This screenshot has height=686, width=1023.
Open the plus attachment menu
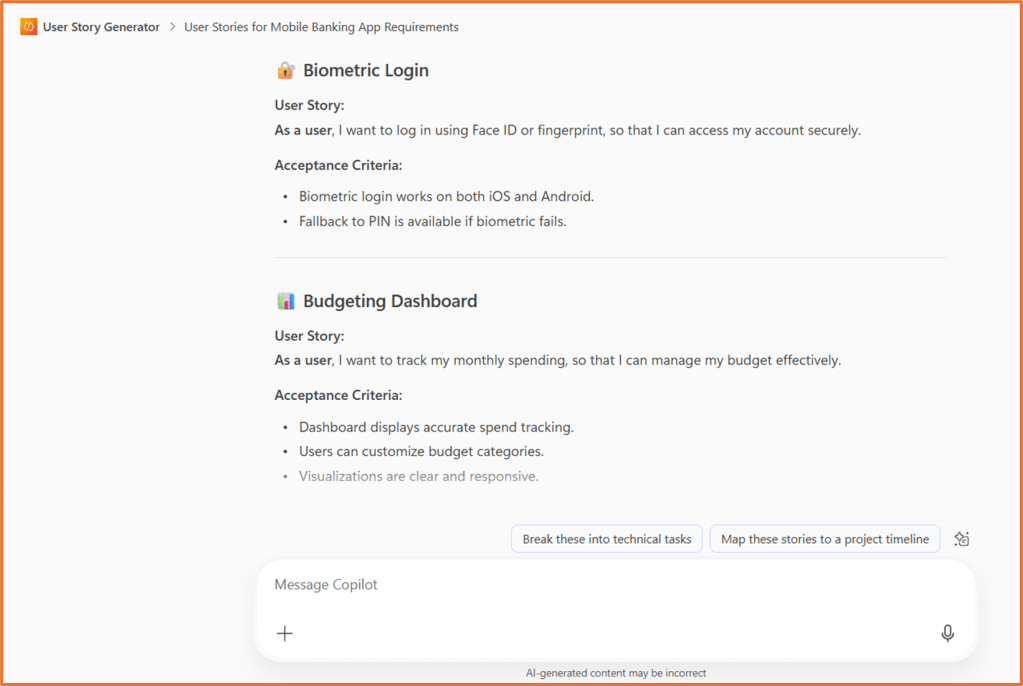285,633
